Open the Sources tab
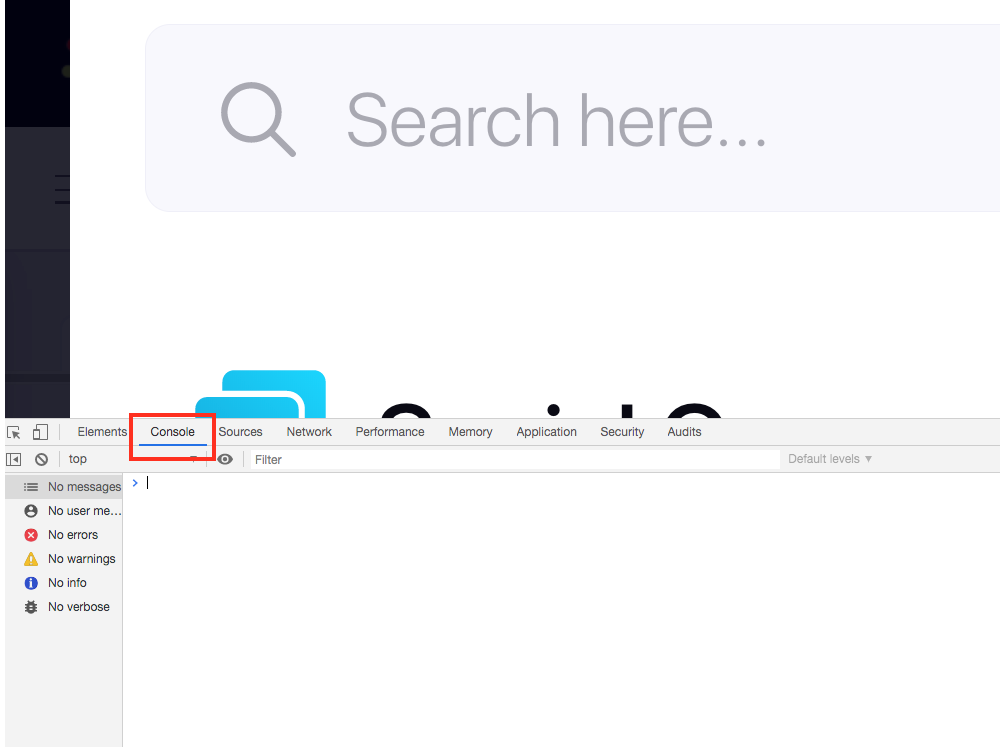The height and width of the screenshot is (750, 1000). coord(240,432)
